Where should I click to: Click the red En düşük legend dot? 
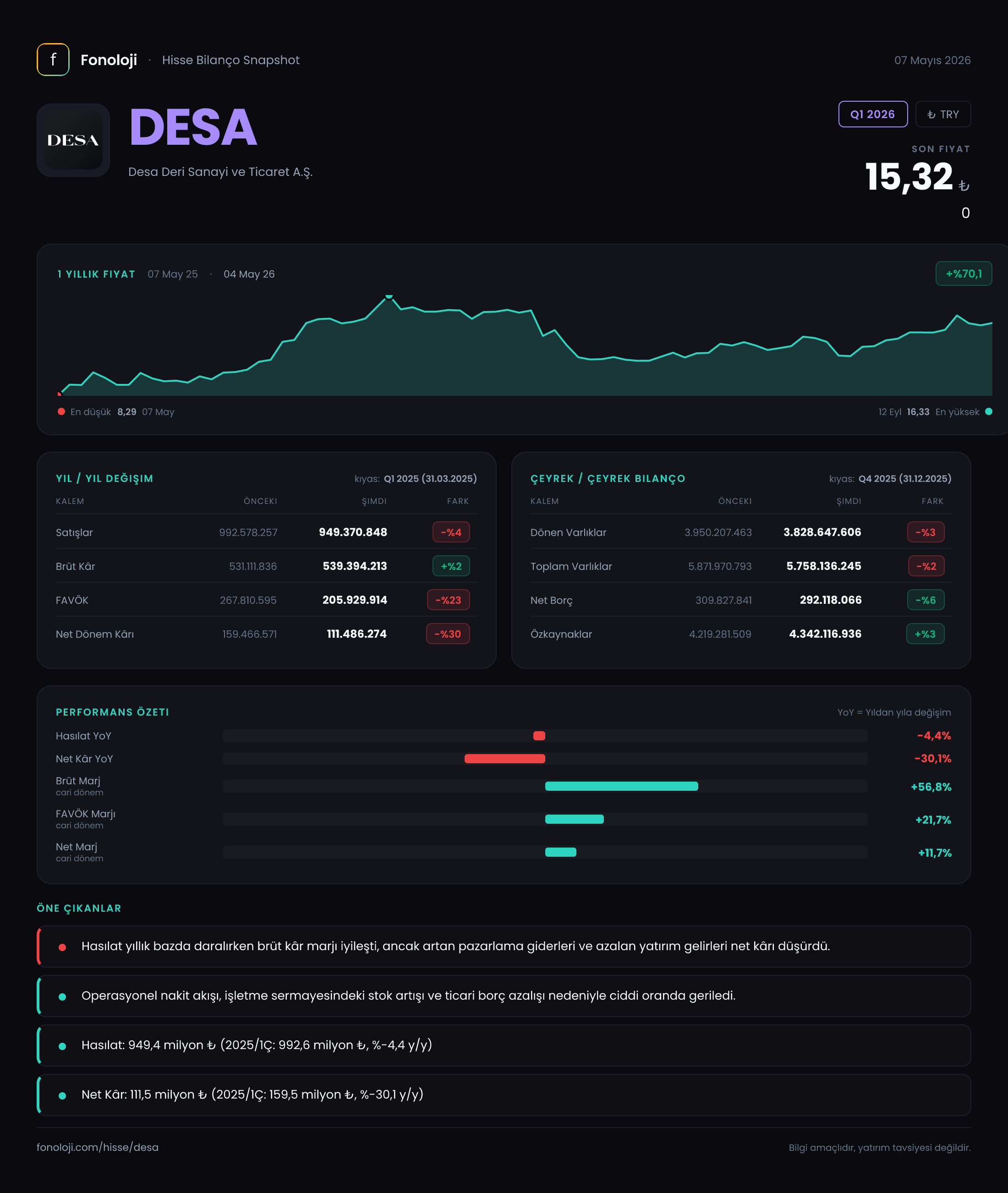(61, 411)
